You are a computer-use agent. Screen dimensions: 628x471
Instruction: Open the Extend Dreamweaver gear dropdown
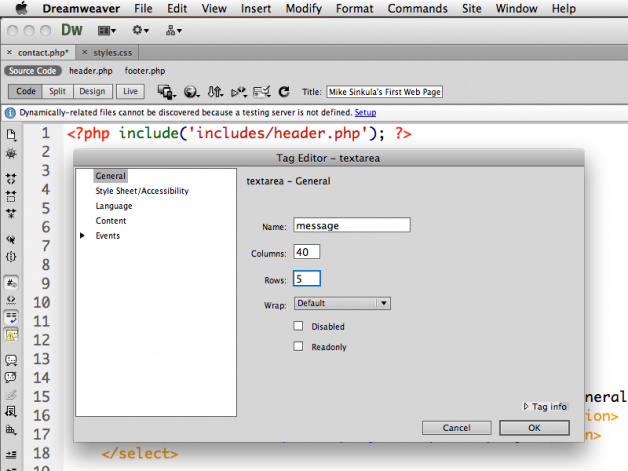pyautogui.click(x=140, y=30)
